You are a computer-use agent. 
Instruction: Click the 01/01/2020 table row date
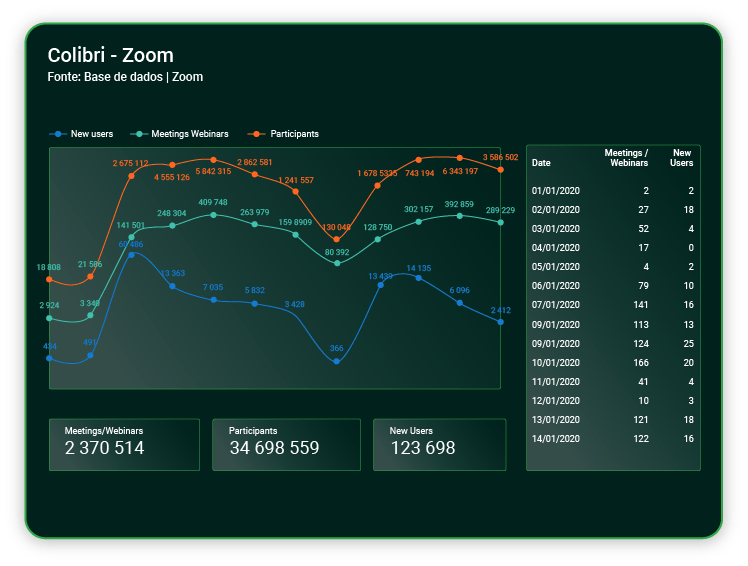[x=556, y=191]
